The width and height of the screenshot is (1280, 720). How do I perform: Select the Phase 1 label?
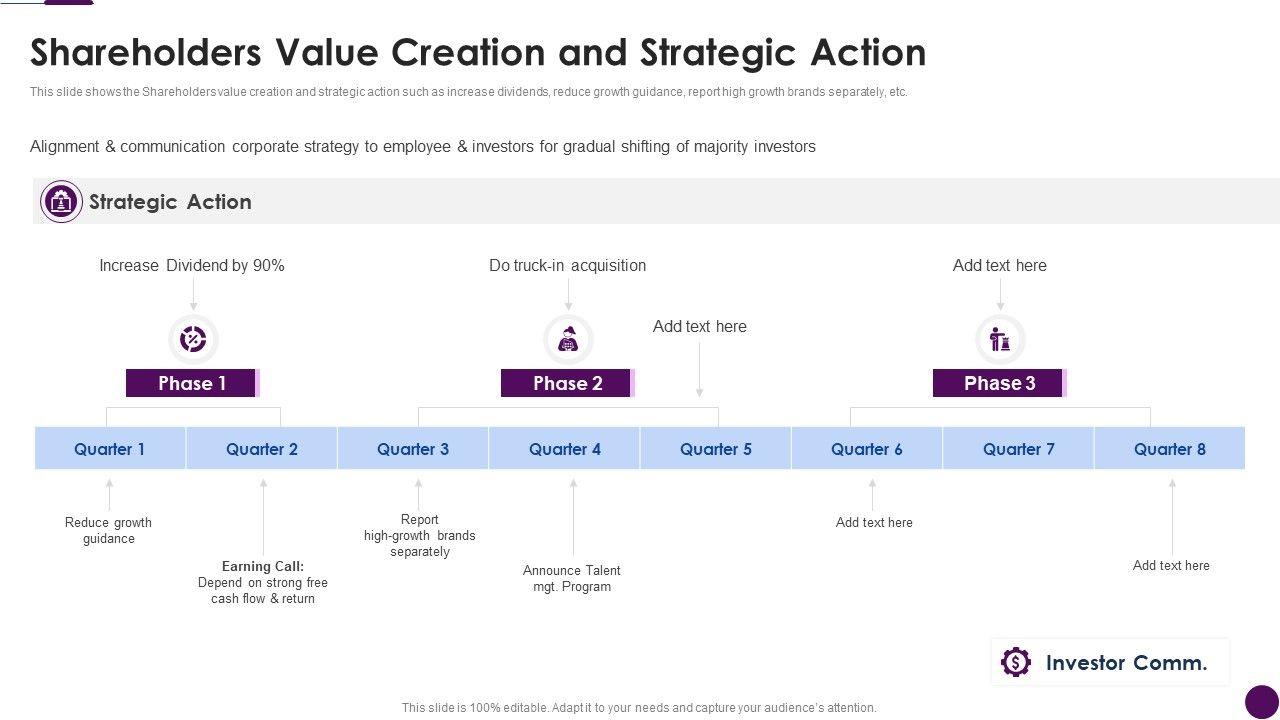(192, 383)
